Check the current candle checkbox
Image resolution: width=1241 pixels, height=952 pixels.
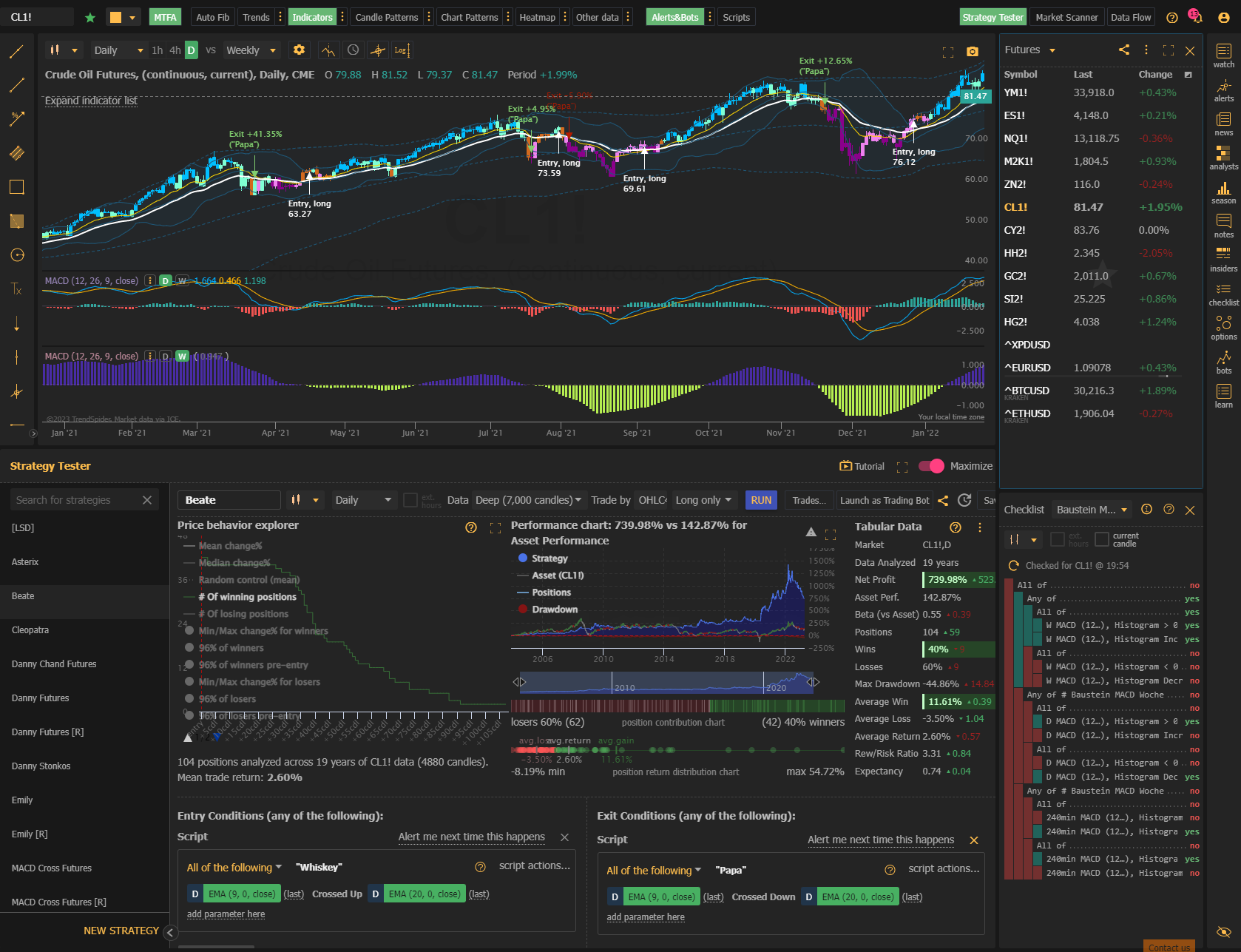pyautogui.click(x=1102, y=539)
